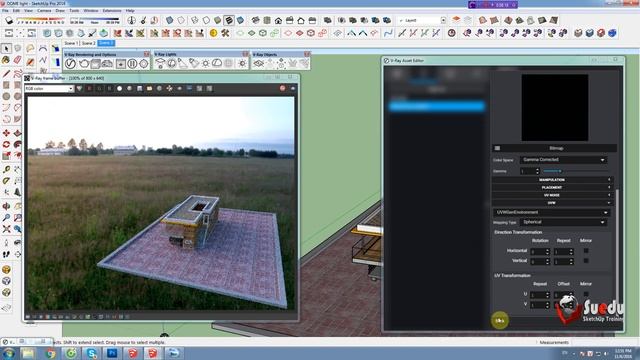
Task: Expand the MANIPULATION section
Action: 552,180
